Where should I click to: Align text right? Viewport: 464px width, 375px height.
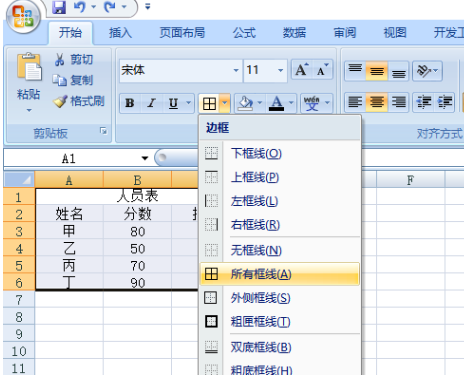[x=399, y=102]
